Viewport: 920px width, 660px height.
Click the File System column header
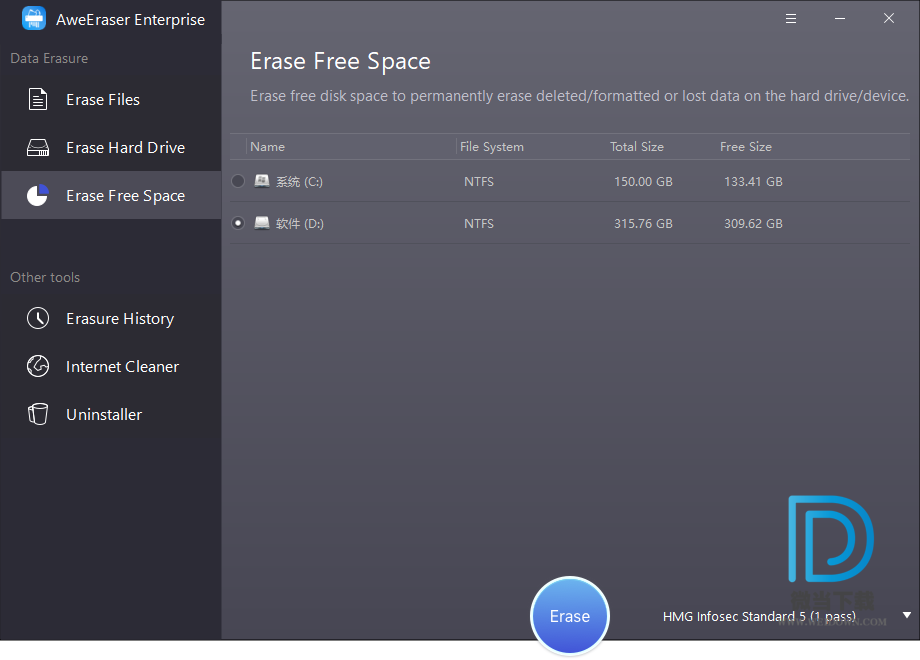492,147
